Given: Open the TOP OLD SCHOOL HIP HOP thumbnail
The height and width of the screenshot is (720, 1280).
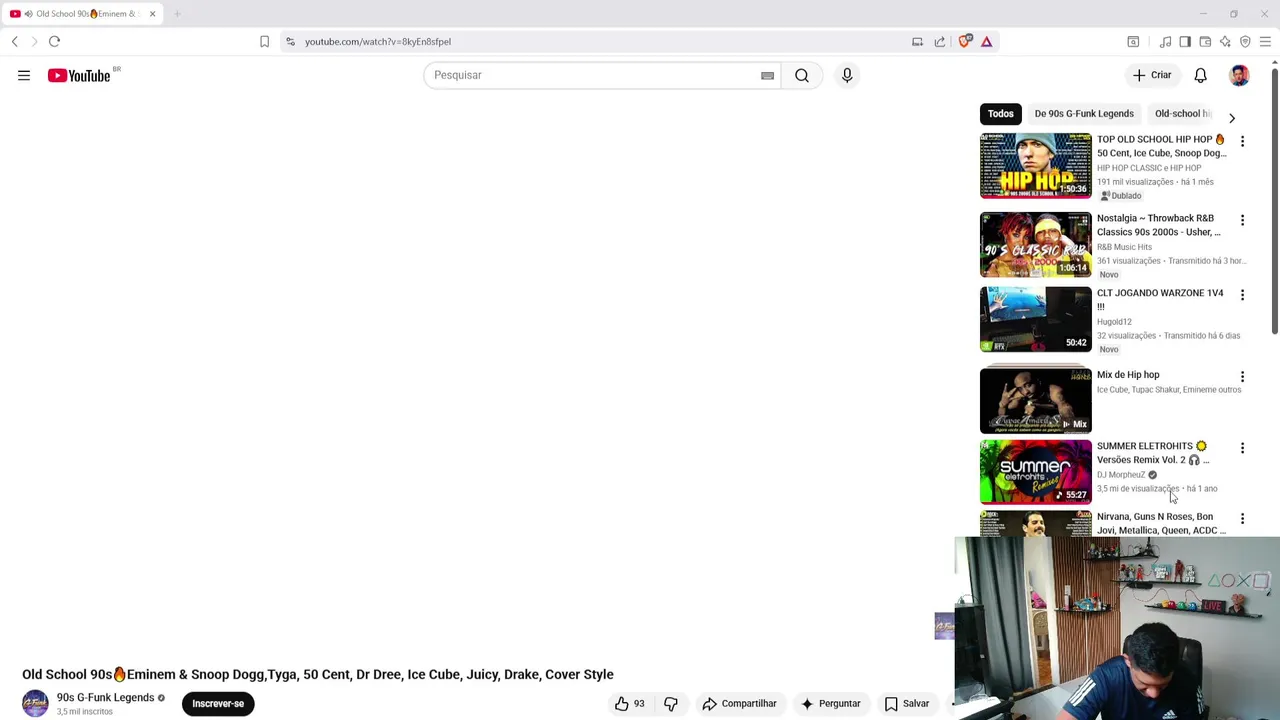Looking at the screenshot, I should pos(1036,165).
